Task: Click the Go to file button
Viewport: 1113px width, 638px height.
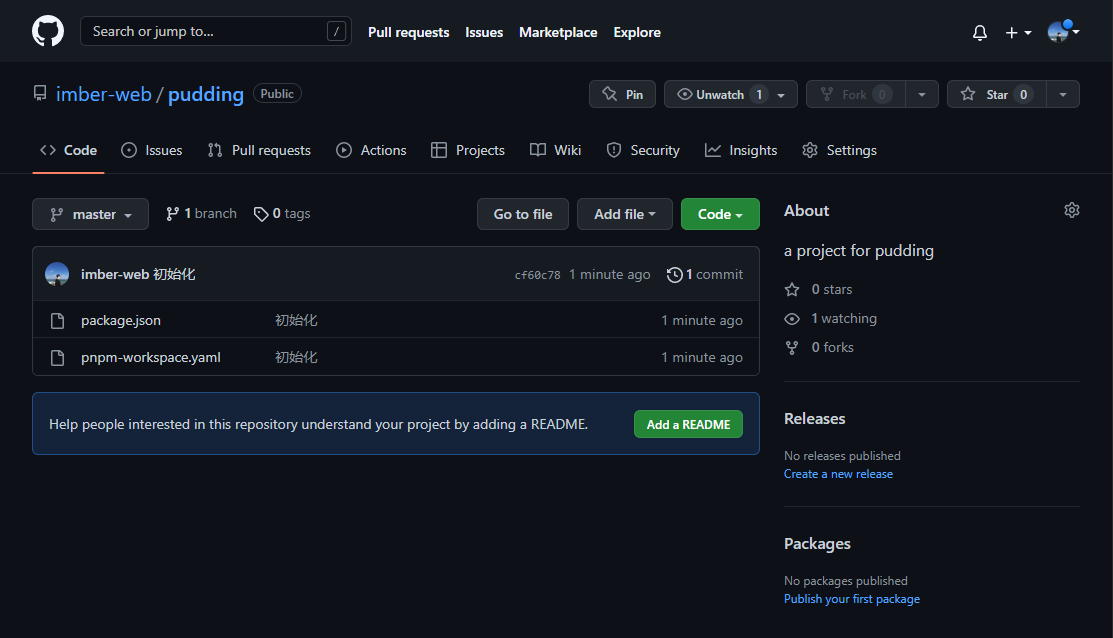Action: pyautogui.click(x=522, y=214)
